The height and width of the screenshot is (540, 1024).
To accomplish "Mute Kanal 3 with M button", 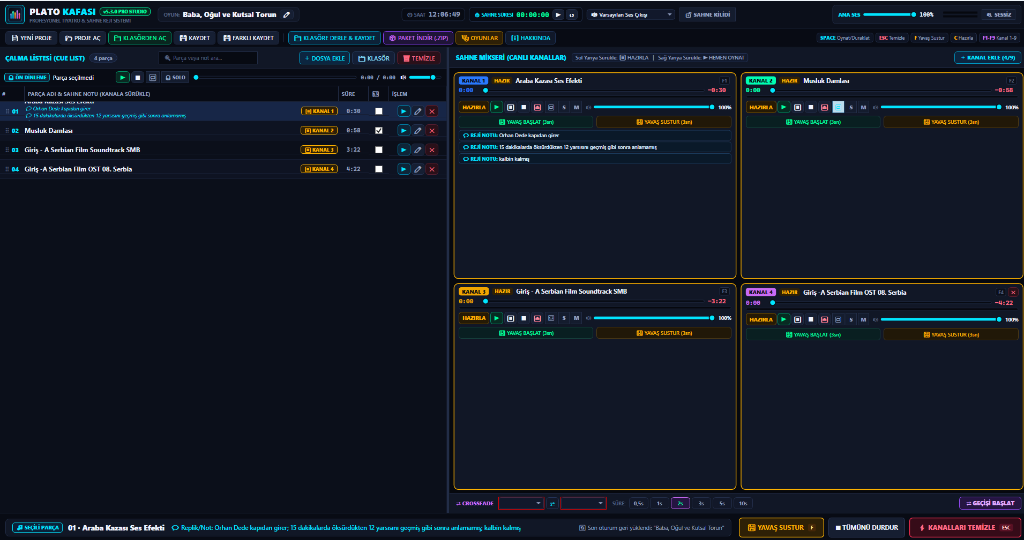I will [x=576, y=318].
